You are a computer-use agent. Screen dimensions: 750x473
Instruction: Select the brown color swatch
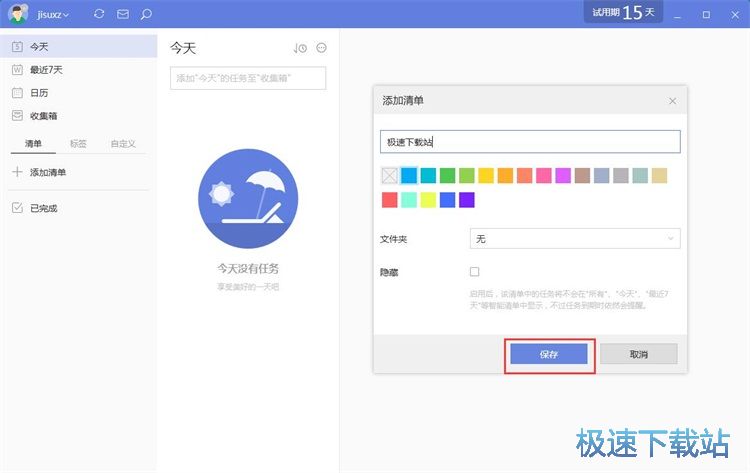(582, 176)
